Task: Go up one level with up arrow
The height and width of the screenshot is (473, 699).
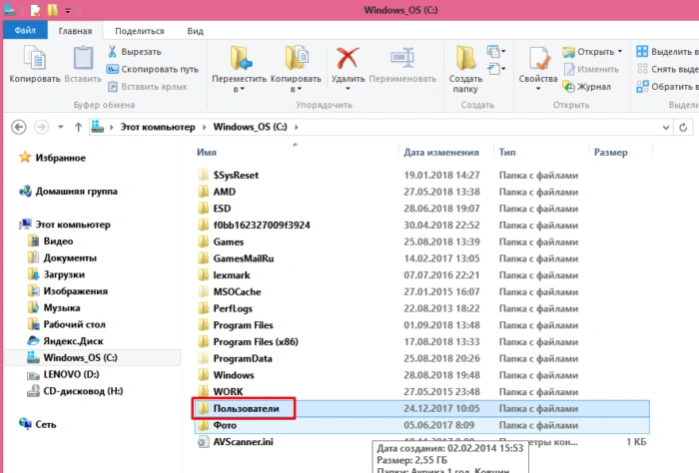Action: pyautogui.click(x=78, y=127)
